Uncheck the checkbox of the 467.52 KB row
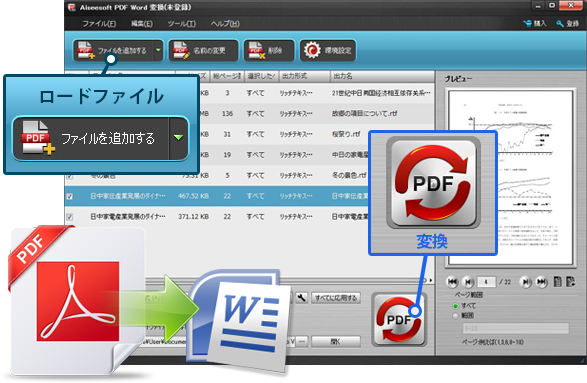The width and height of the screenshot is (587, 383). (x=70, y=196)
